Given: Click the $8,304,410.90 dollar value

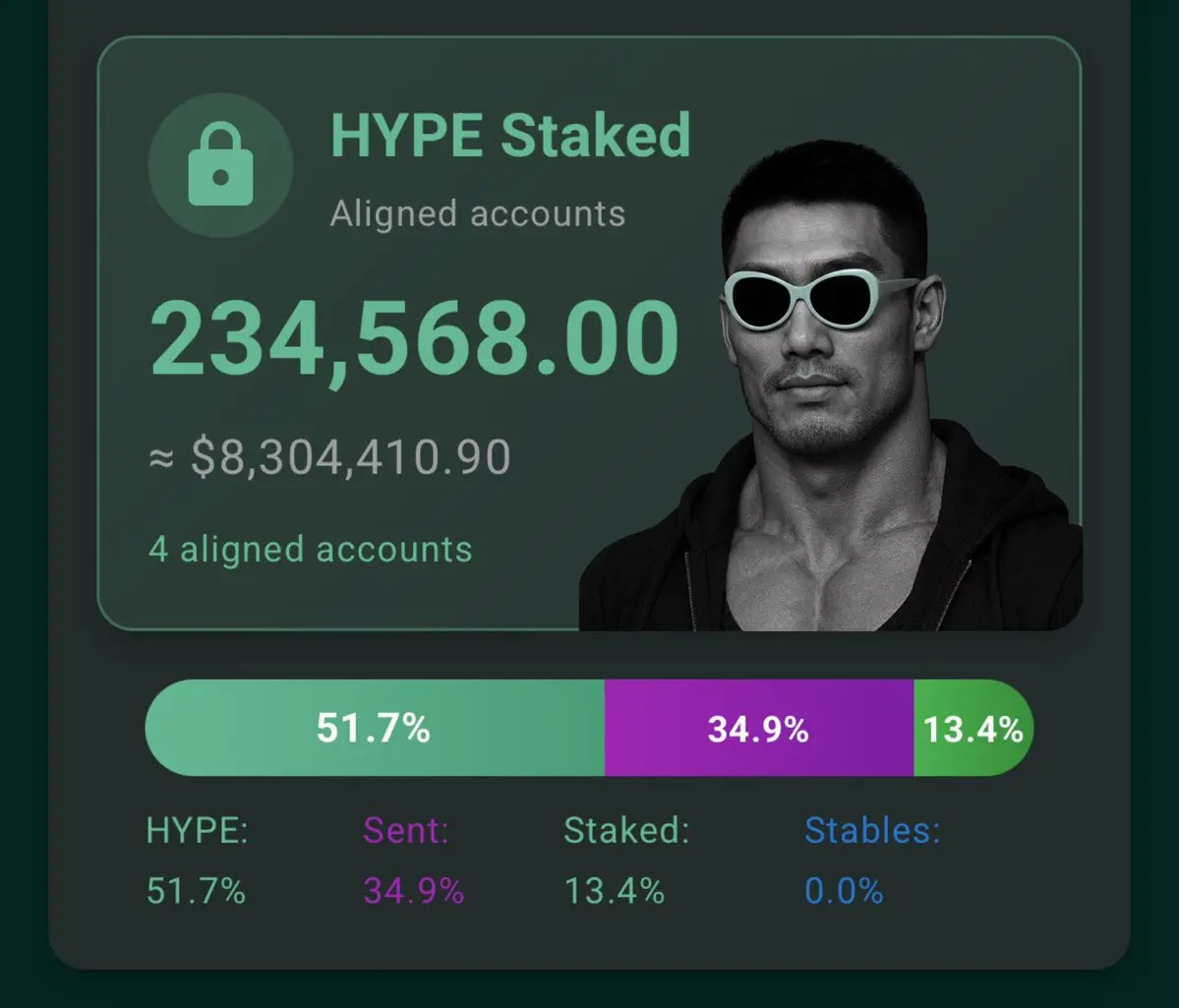Looking at the screenshot, I should click(x=329, y=457).
